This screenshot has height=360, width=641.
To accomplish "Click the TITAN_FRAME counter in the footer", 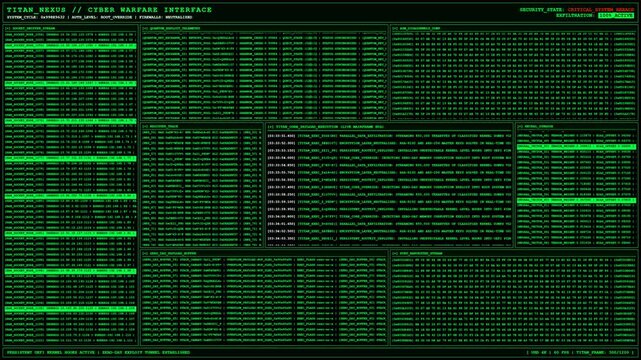I will 603,352.
